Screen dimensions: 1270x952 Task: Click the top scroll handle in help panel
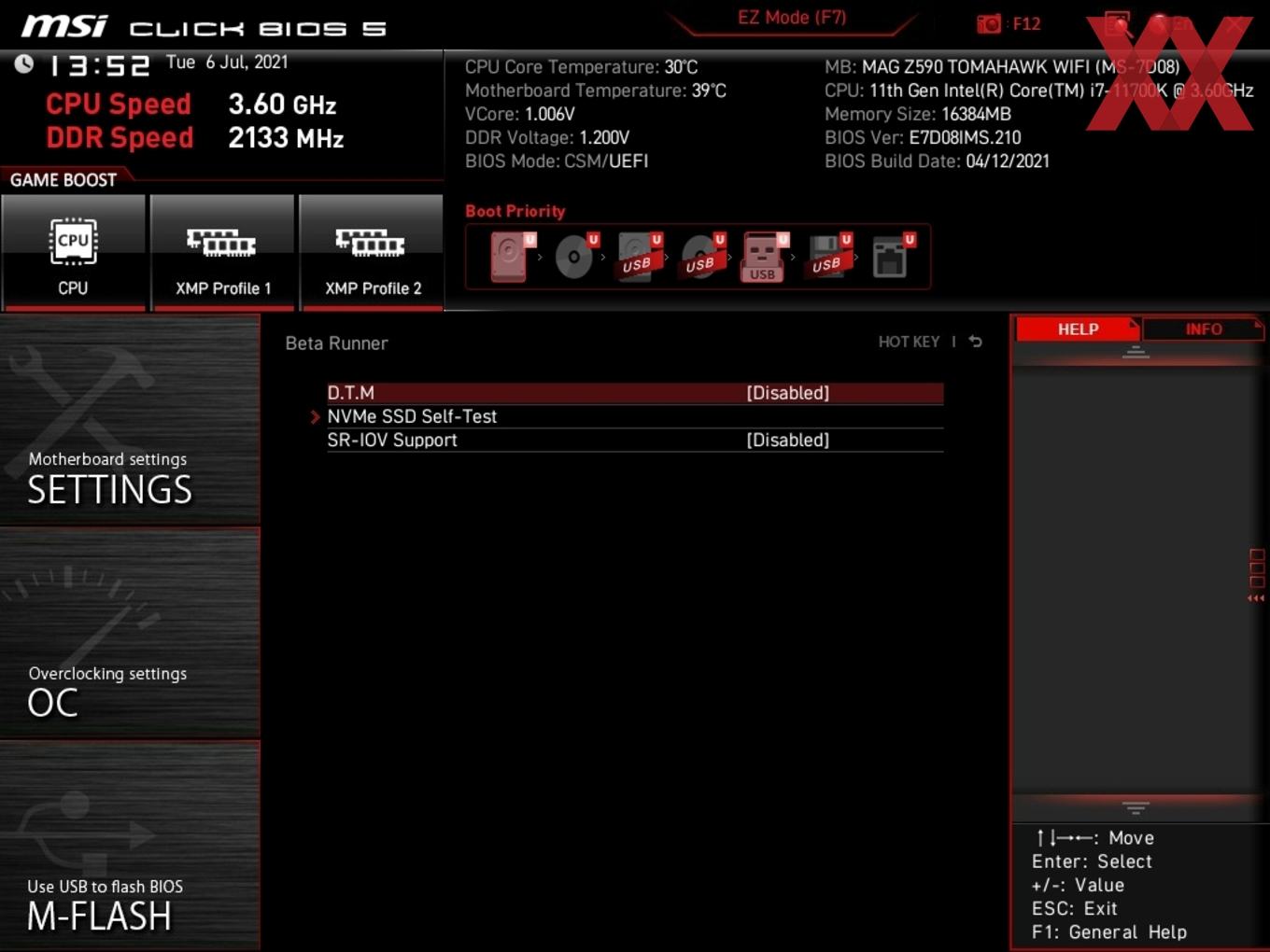click(x=1136, y=352)
